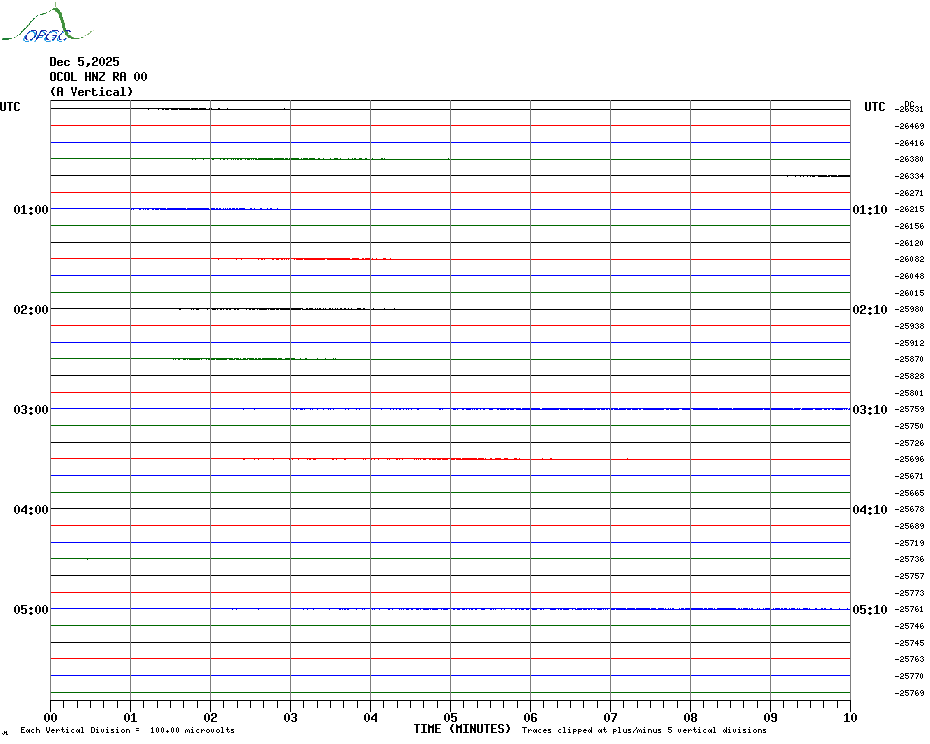Click the -25769 offset value at bottom right
This screenshot has width=930, height=744.
pos(910,693)
